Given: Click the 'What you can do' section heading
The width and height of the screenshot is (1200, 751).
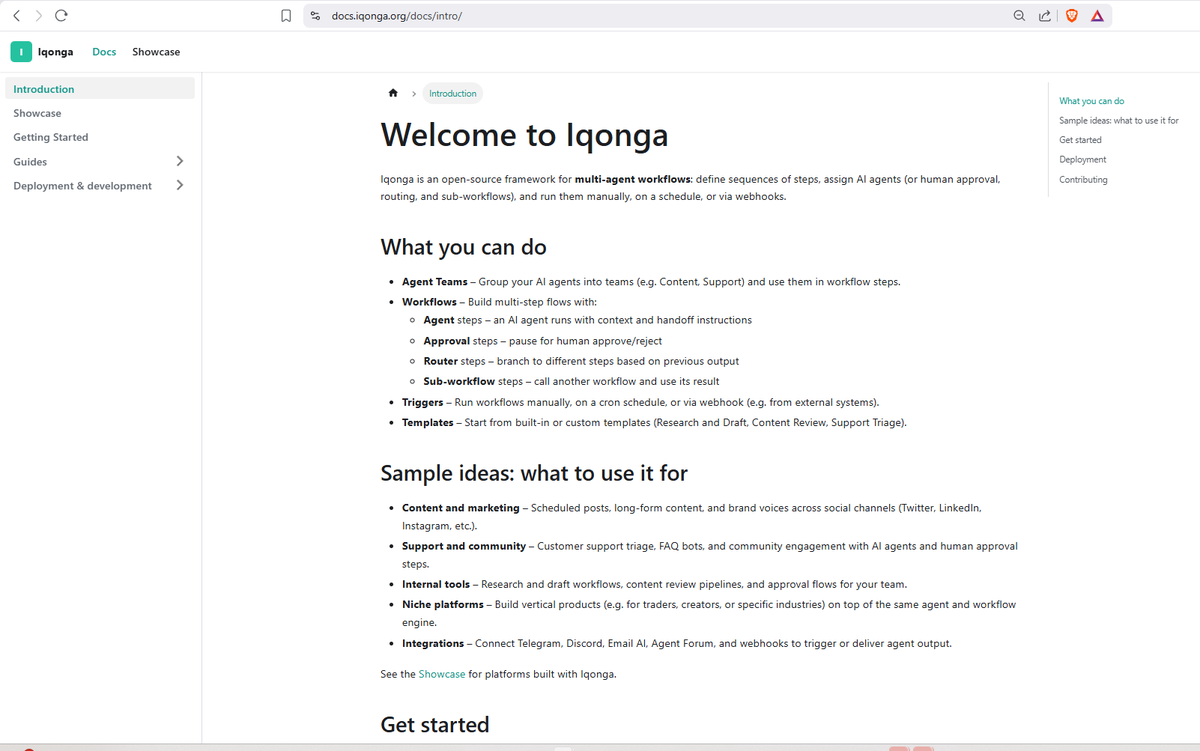Looking at the screenshot, I should click(464, 246).
